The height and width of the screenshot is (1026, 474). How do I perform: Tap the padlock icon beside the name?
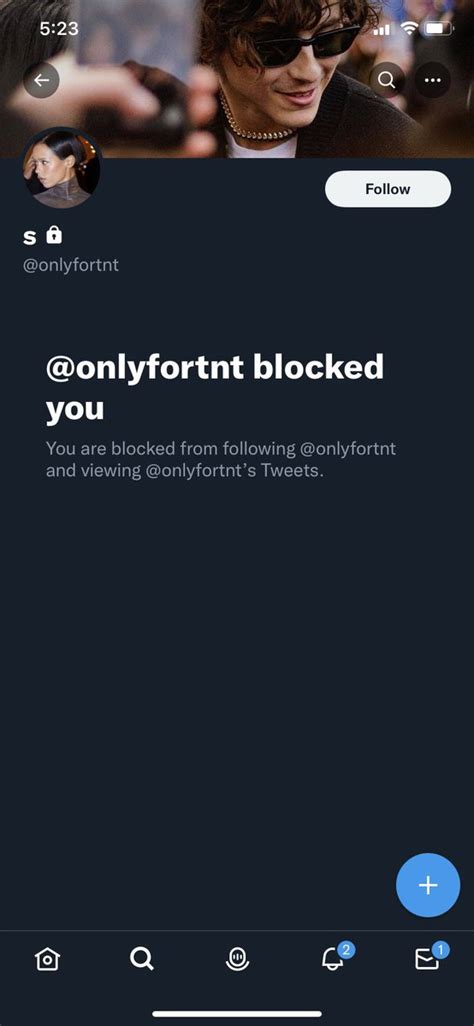[54, 235]
